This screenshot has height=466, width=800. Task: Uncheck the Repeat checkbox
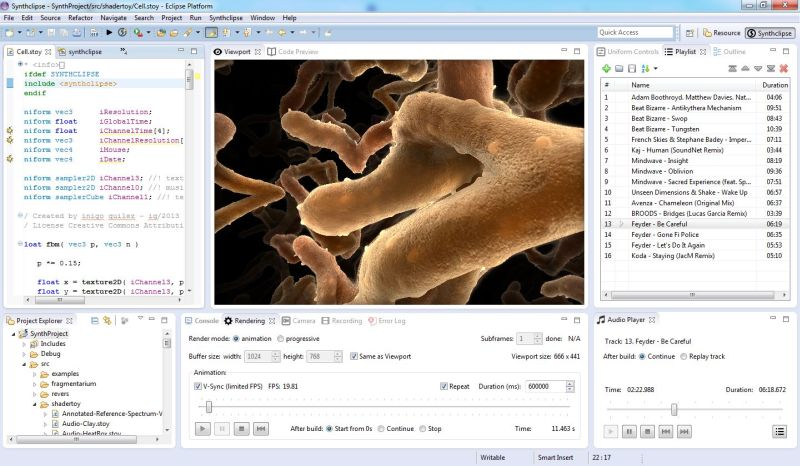[445, 385]
